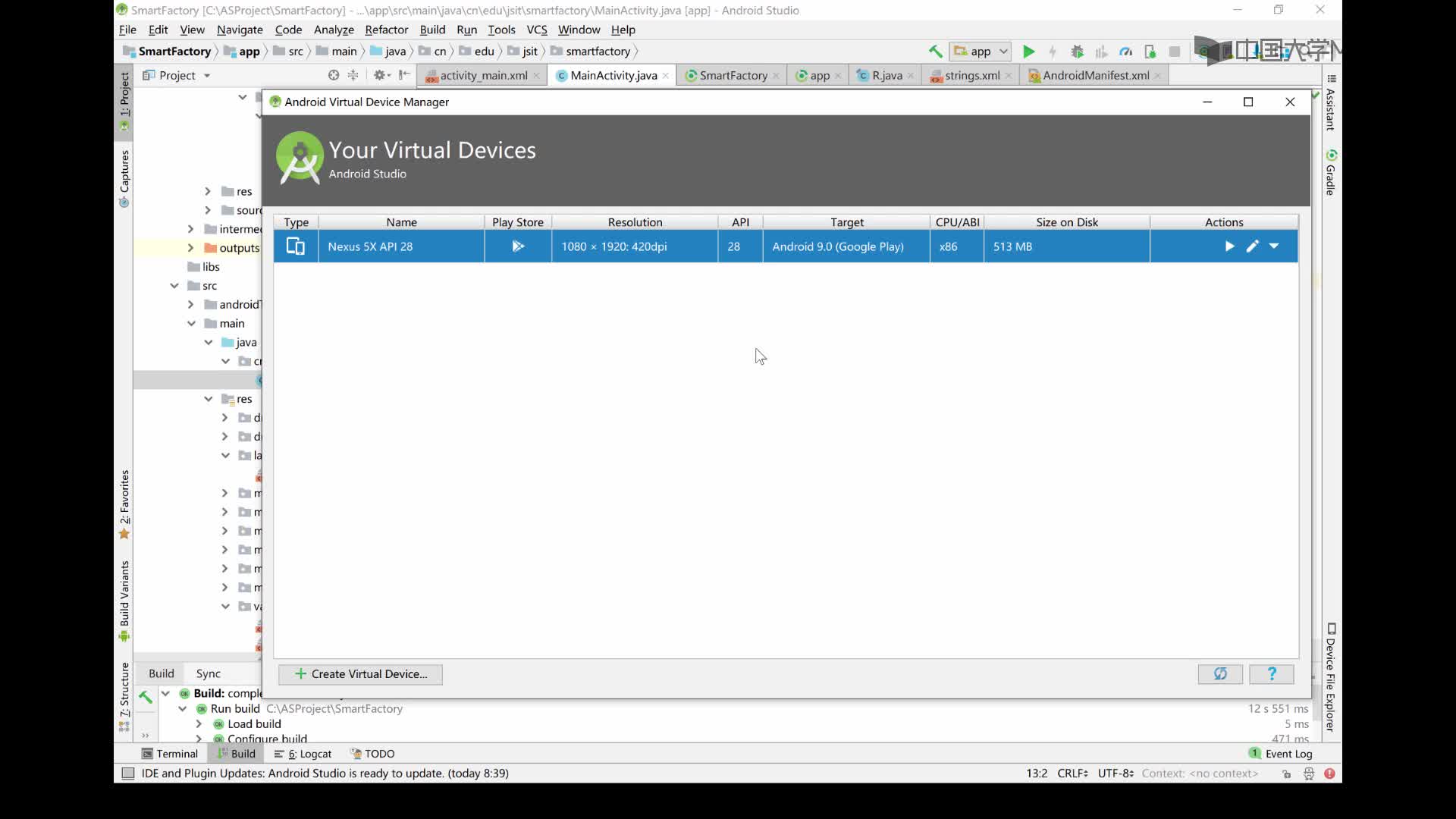Open more actions dropdown for Nexus 5X
This screenshot has width=1456, height=819.
(x=1274, y=246)
